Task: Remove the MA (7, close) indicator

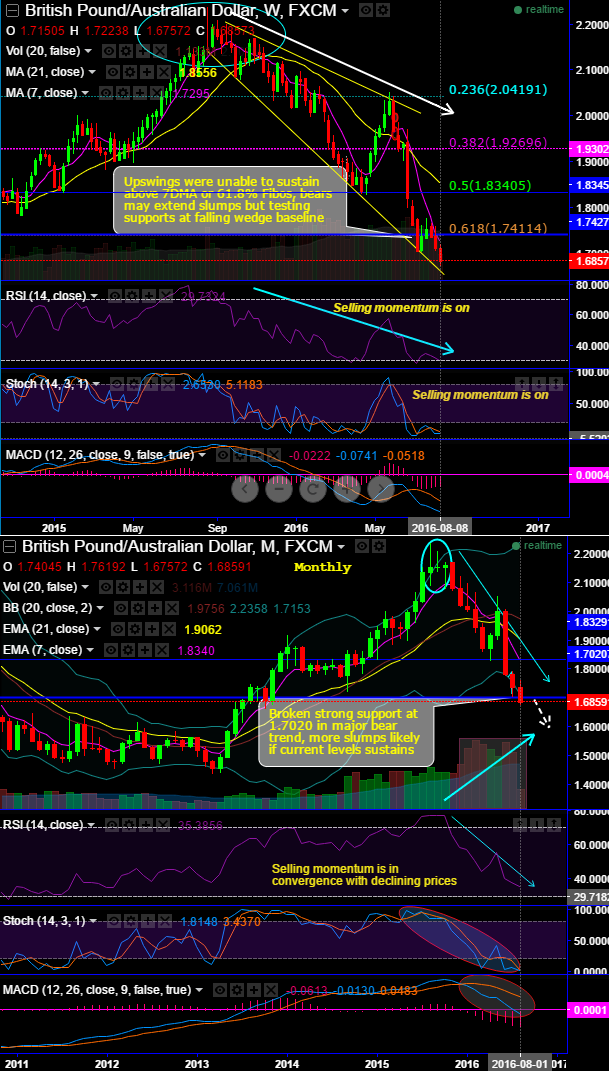Action: point(156,93)
